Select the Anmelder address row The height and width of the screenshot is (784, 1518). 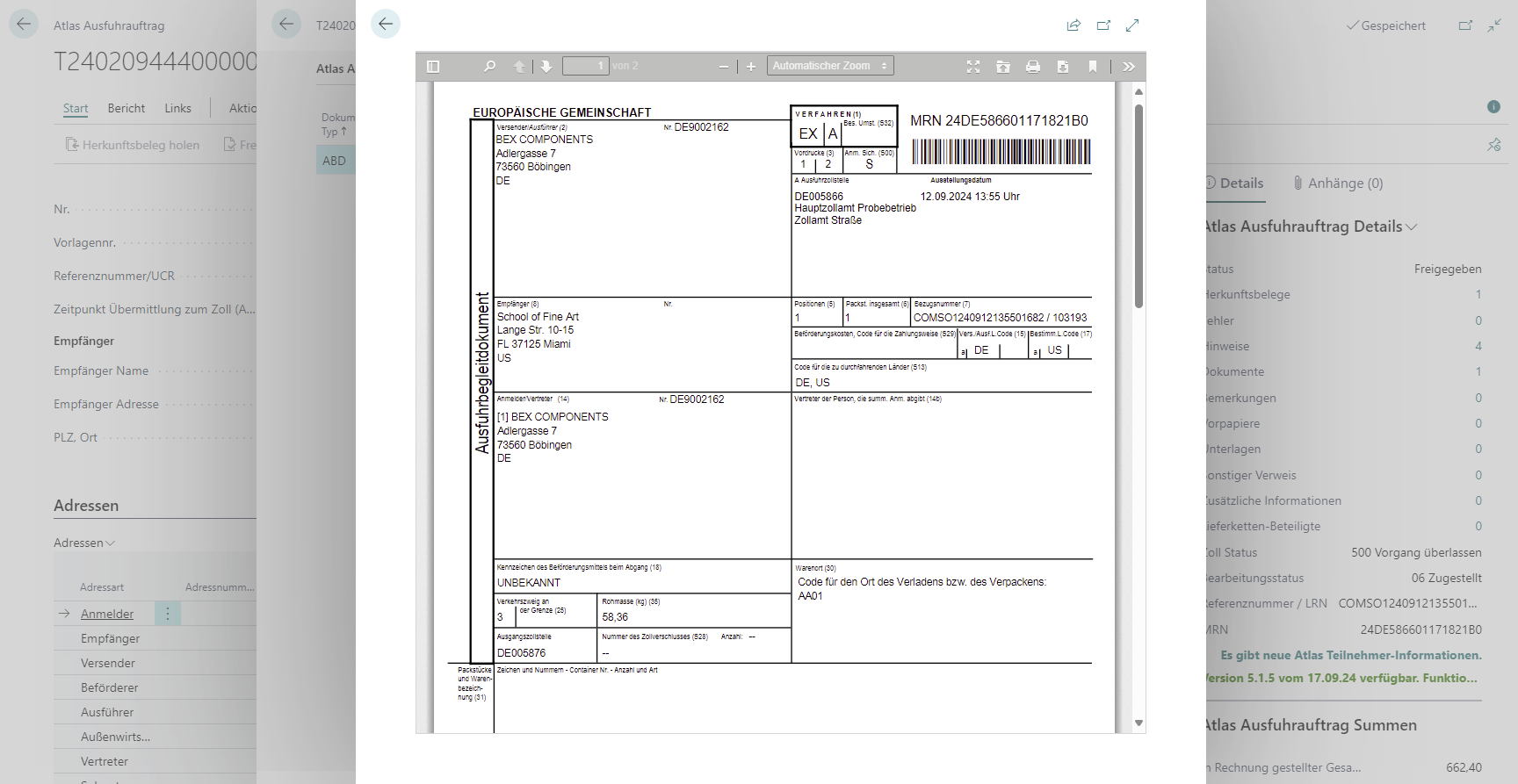107,614
